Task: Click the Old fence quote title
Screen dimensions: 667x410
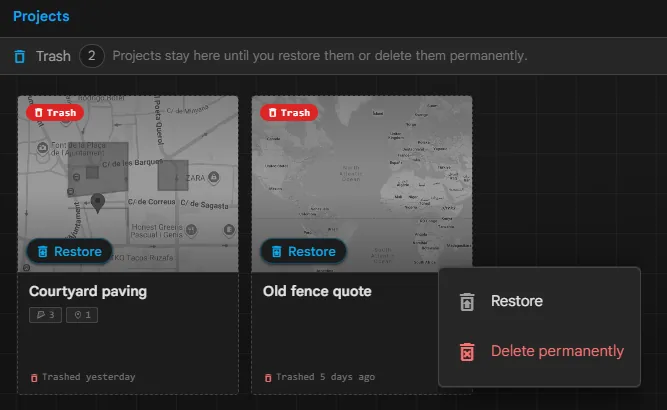Action: coord(317,291)
